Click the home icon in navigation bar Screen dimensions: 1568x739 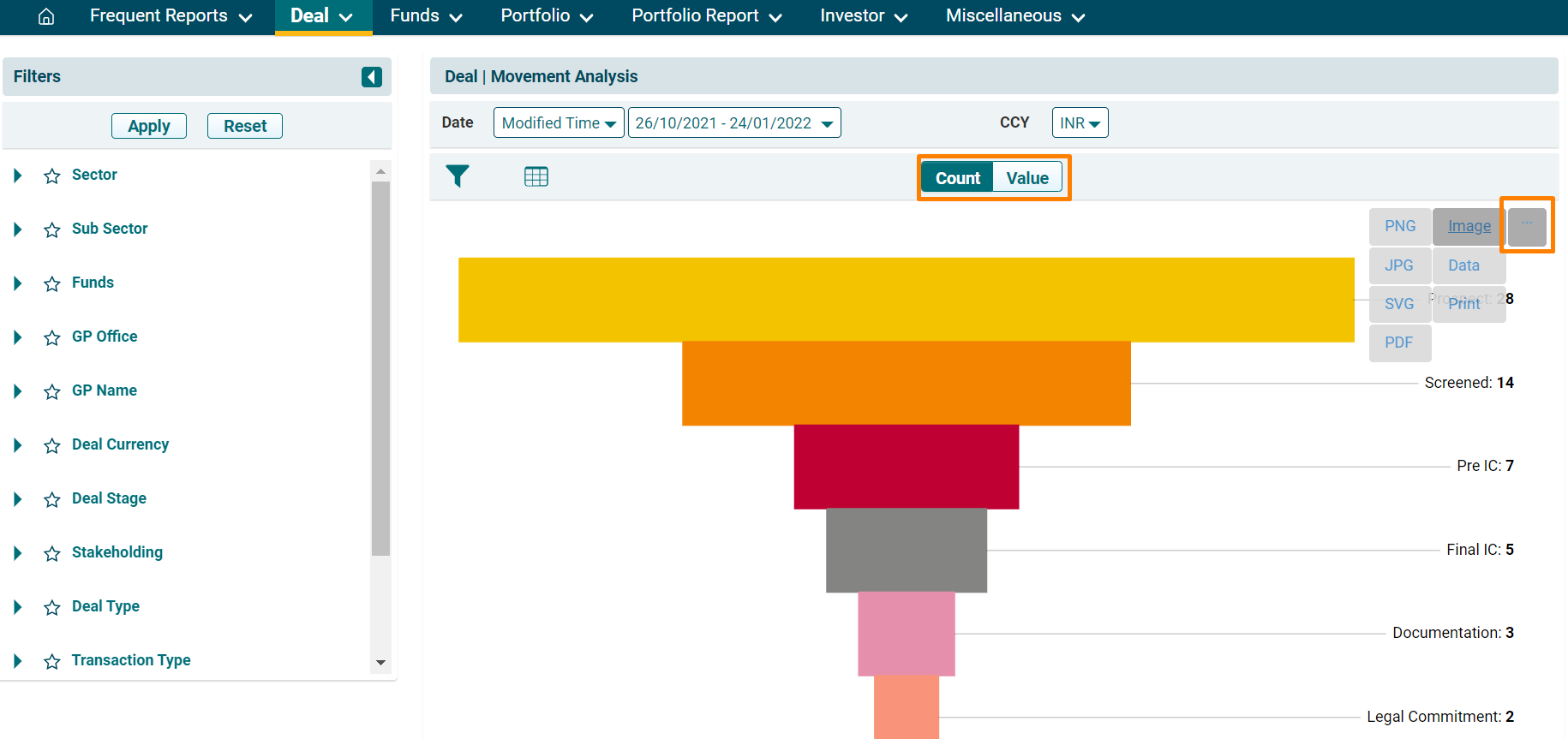pyautogui.click(x=46, y=16)
